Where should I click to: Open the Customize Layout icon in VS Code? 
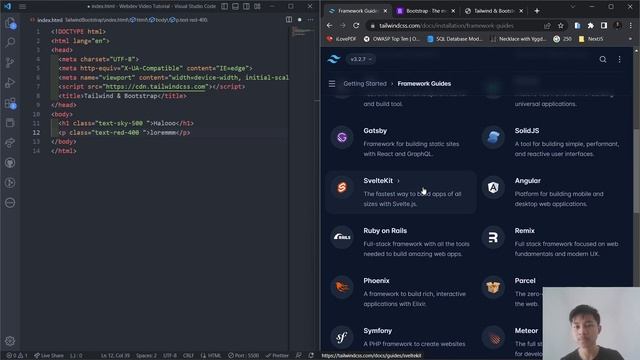pyautogui.click(x=258, y=7)
